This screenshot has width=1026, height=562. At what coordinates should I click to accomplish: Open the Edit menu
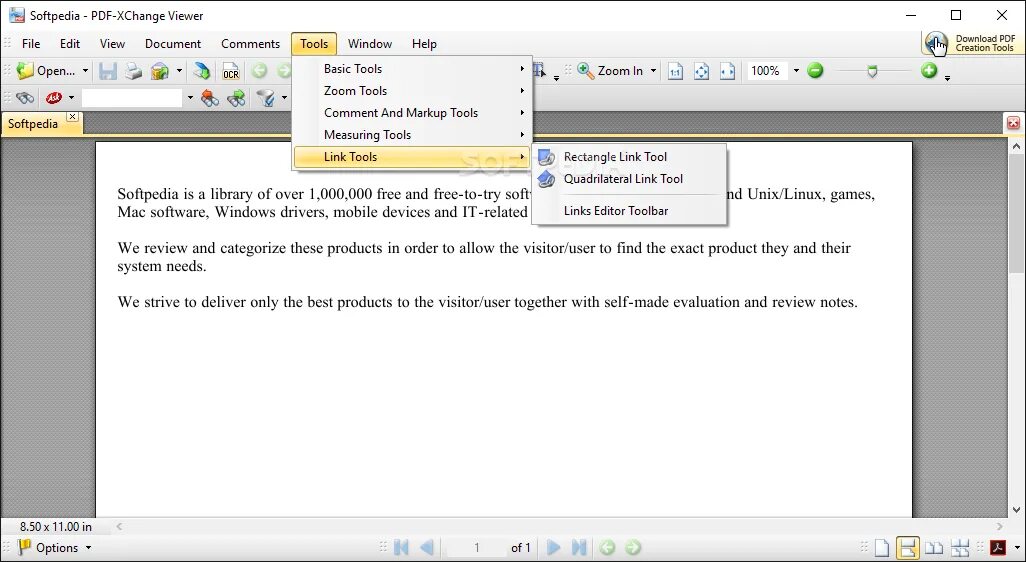point(70,44)
